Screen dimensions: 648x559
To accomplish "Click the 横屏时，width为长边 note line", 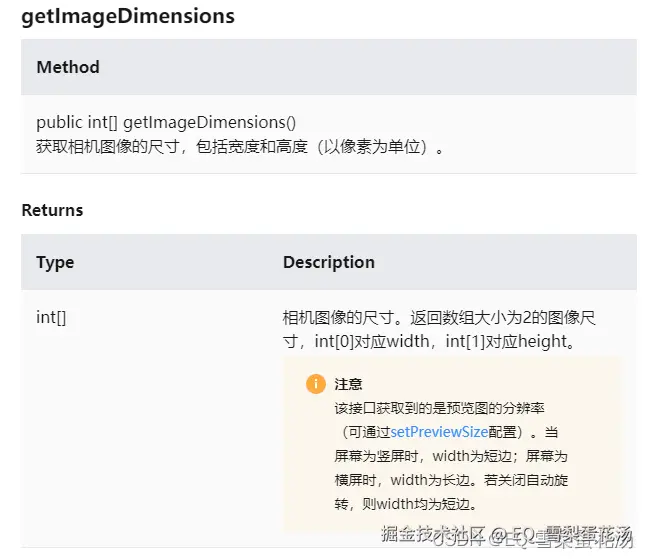I will pyautogui.click(x=450, y=480).
